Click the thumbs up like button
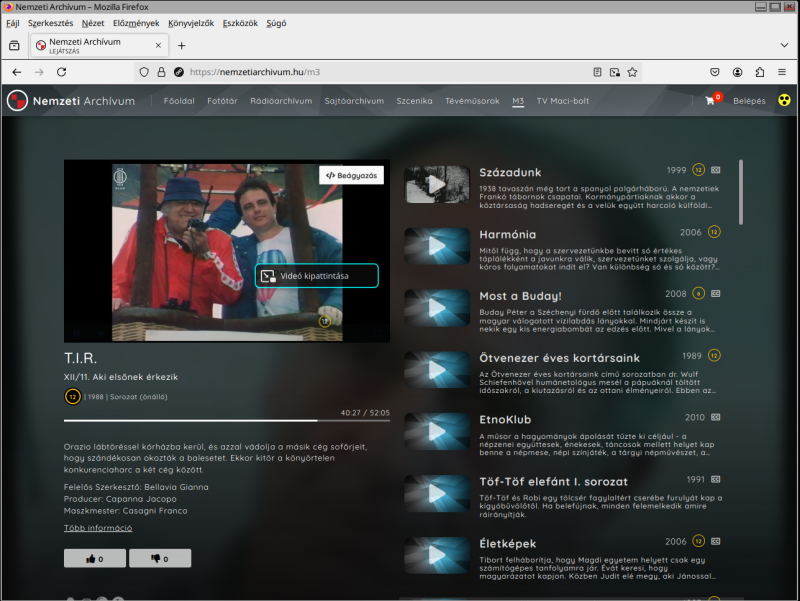Screen dimensions: 800x601 (x=95, y=558)
